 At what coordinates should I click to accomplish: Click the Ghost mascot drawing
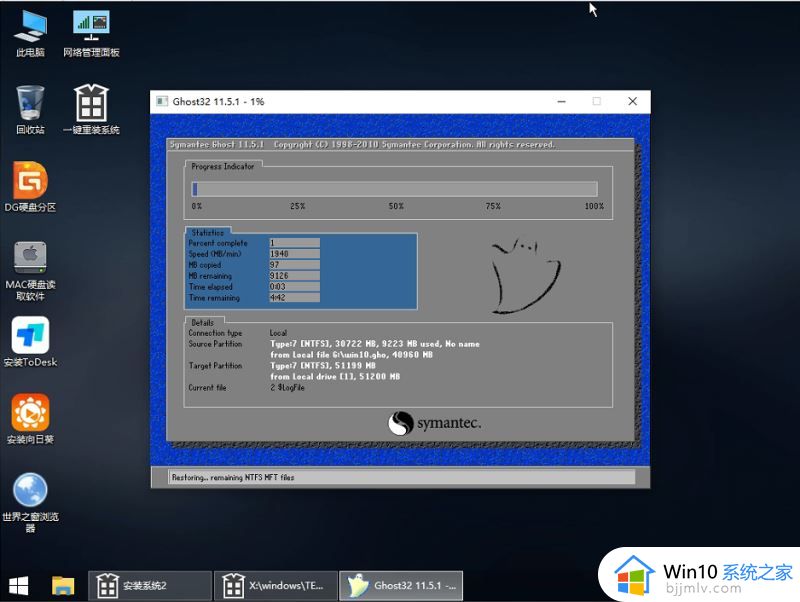coord(526,275)
